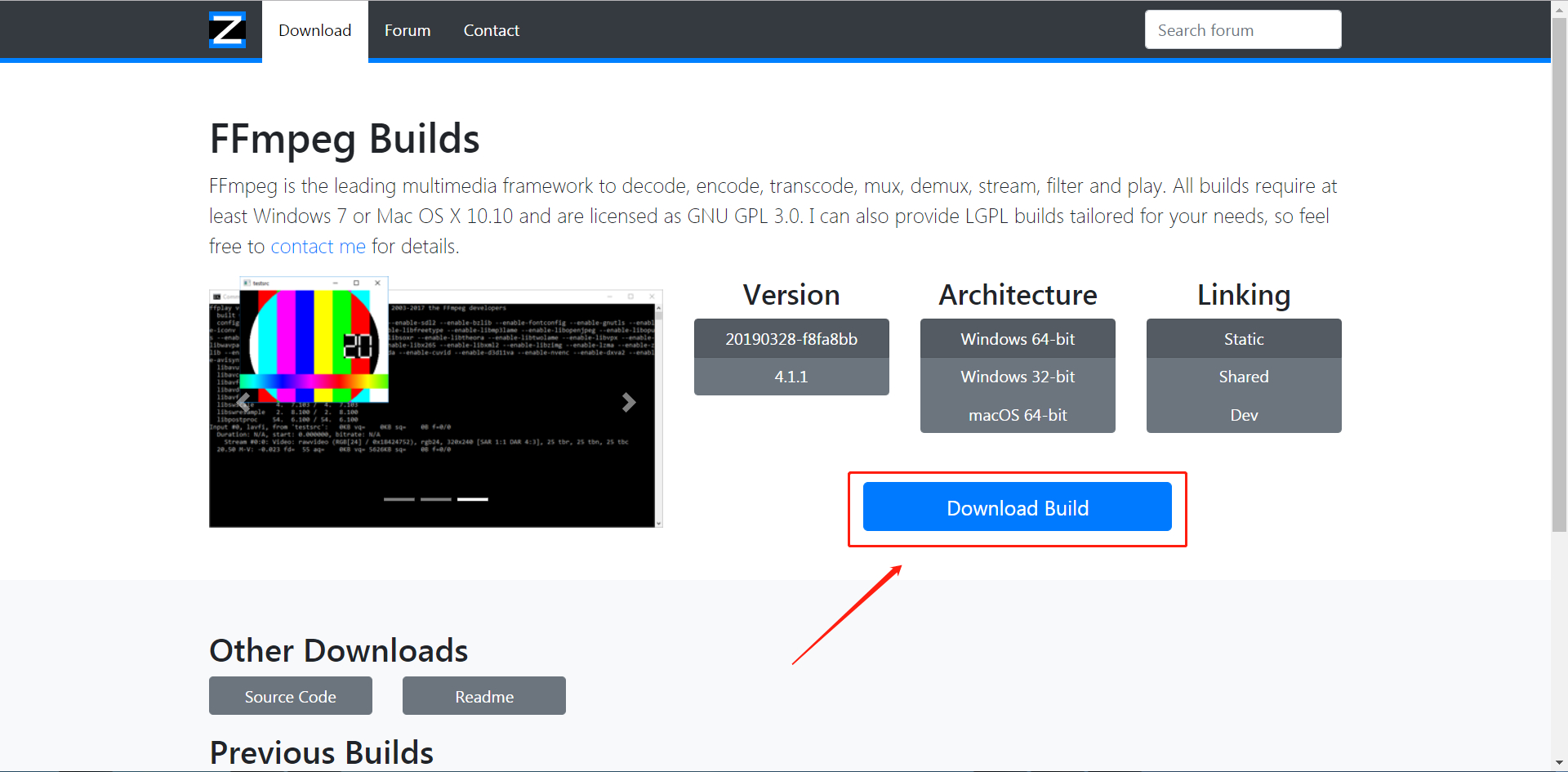Image resolution: width=1568 pixels, height=772 pixels.
Task: Click the 'Linking' column heading
Action: tap(1244, 295)
